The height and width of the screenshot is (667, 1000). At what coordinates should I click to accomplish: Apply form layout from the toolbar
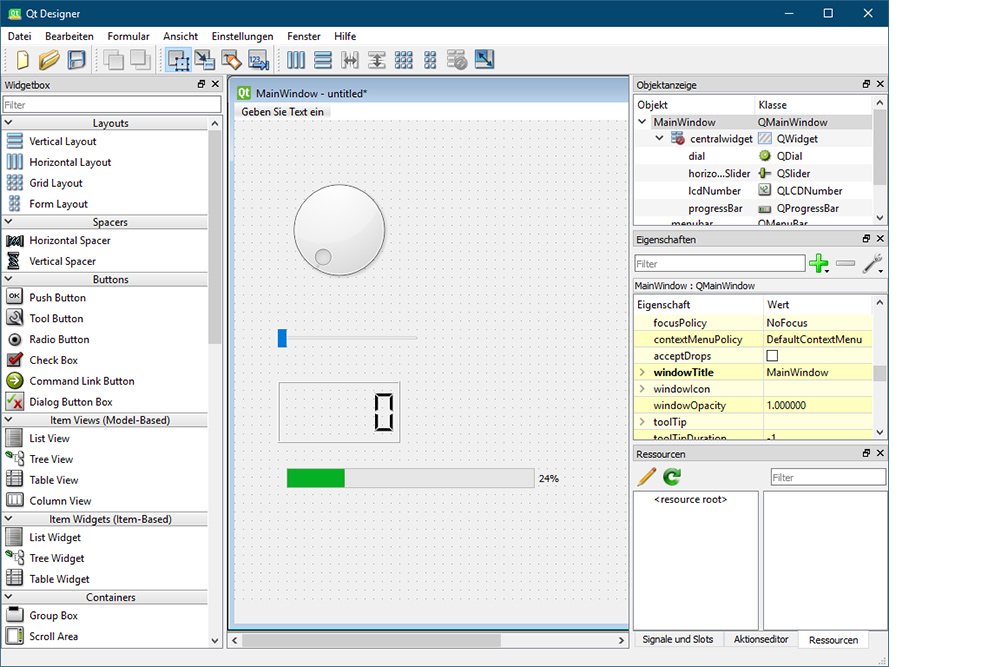tap(430, 60)
